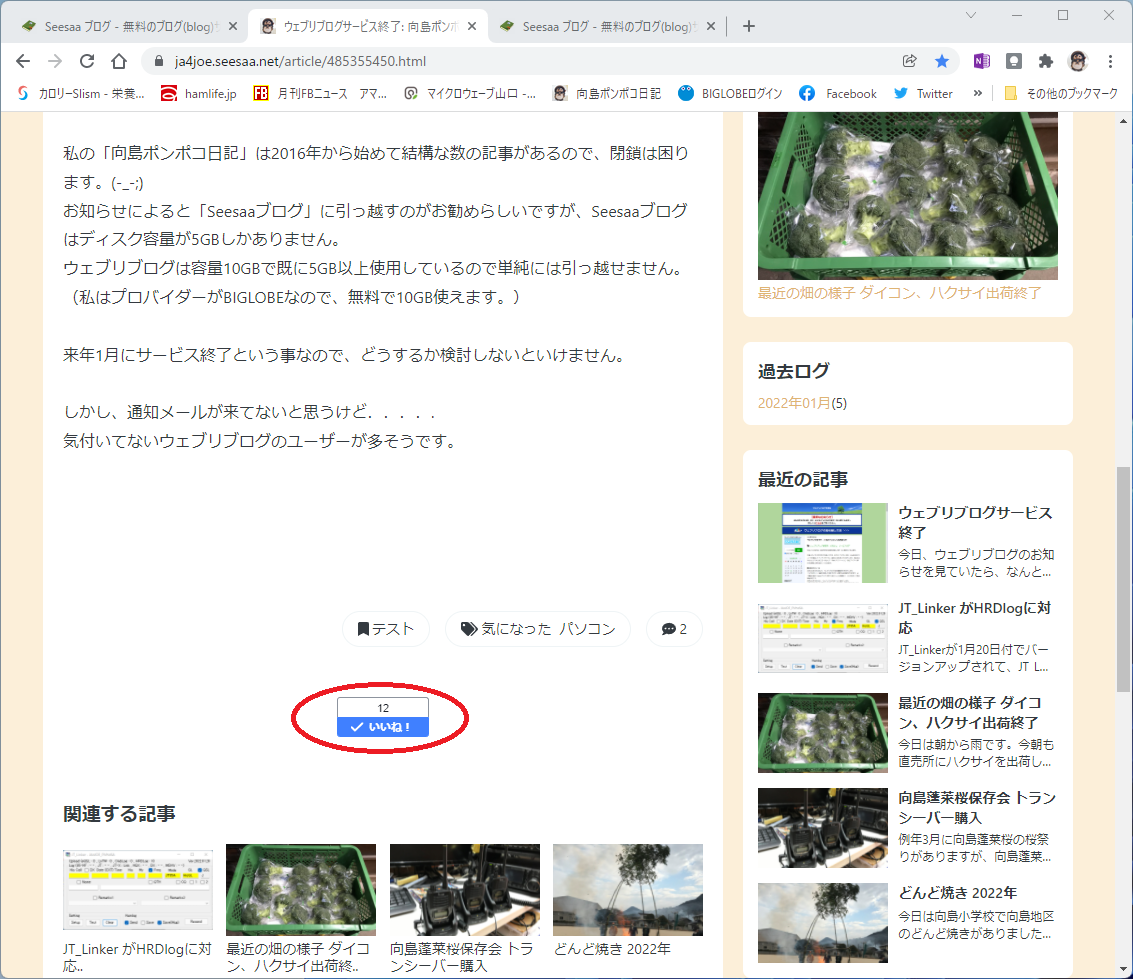Expand the hidden bookmarks chevron

(978, 93)
